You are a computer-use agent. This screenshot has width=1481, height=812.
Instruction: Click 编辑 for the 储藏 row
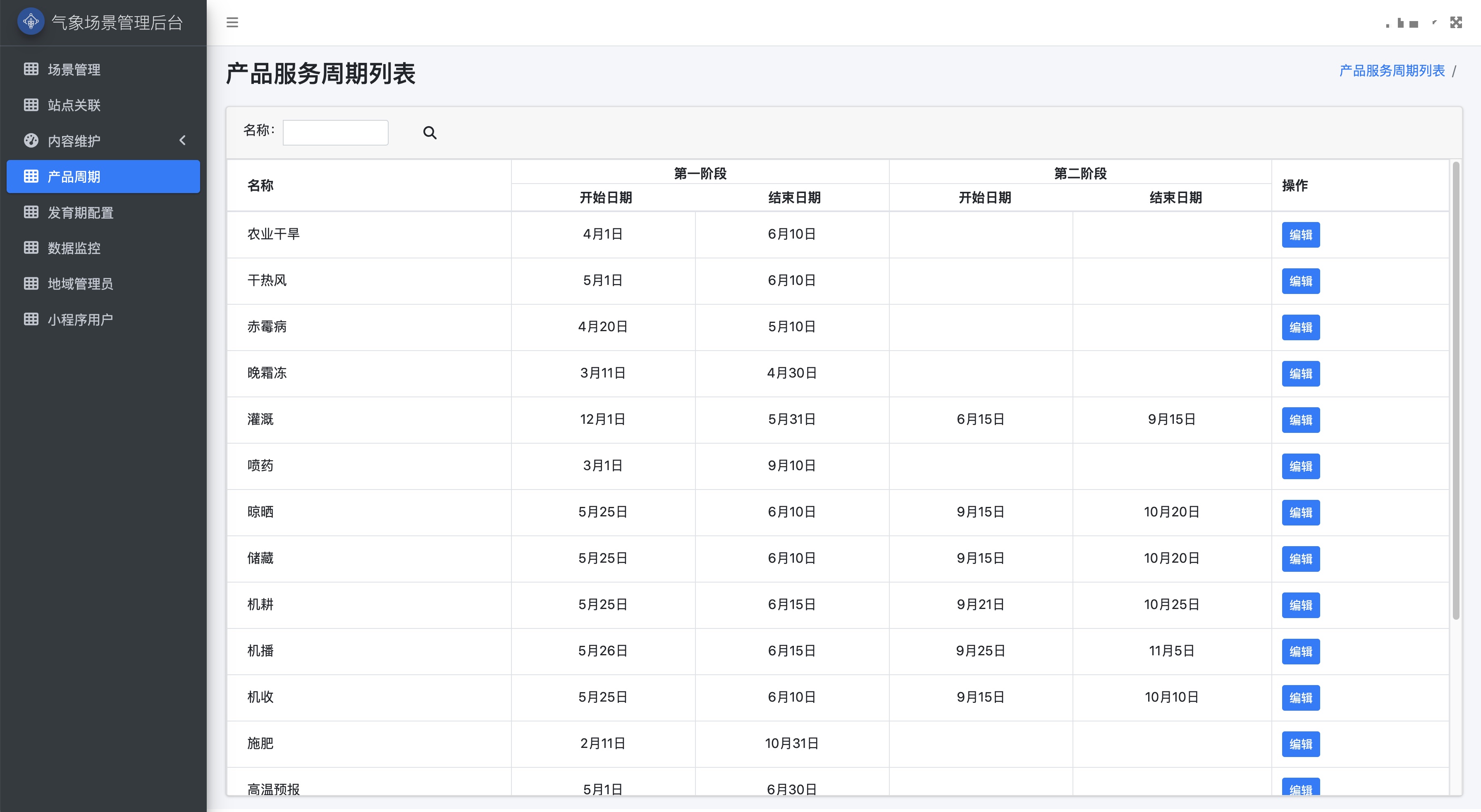click(1300, 559)
